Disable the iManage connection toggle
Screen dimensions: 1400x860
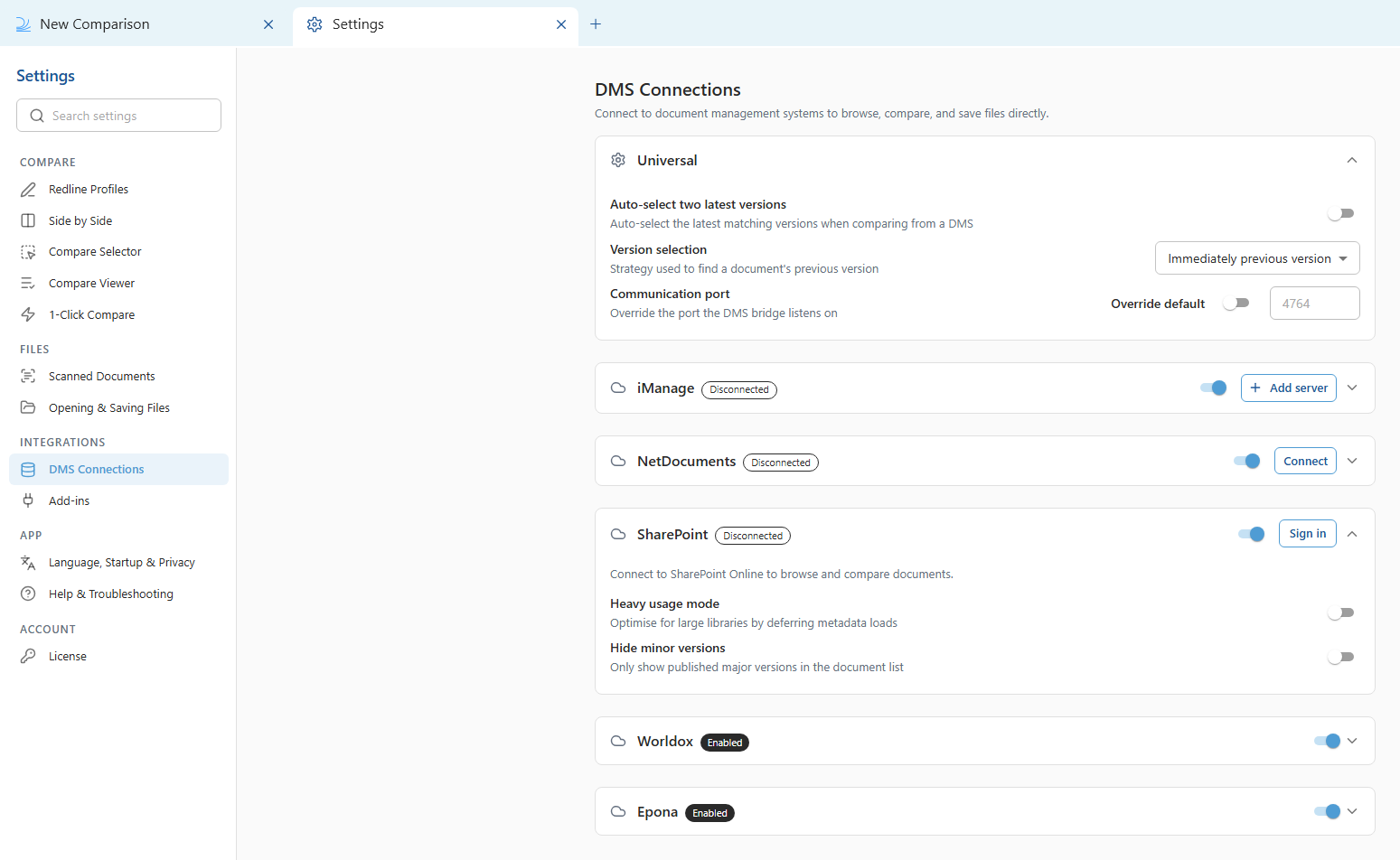(1213, 388)
